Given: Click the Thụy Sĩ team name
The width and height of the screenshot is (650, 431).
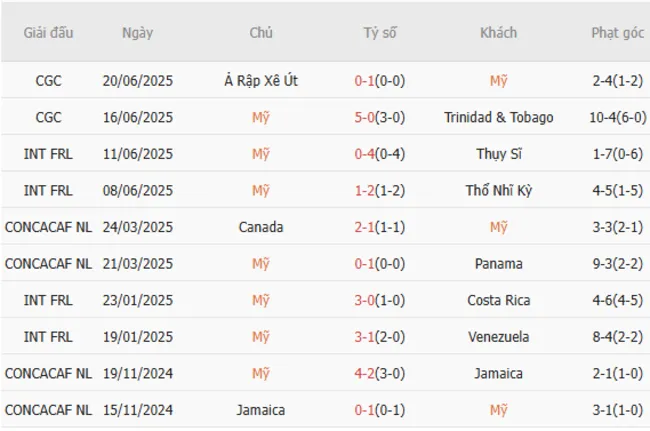Looking at the screenshot, I should 498,154.
